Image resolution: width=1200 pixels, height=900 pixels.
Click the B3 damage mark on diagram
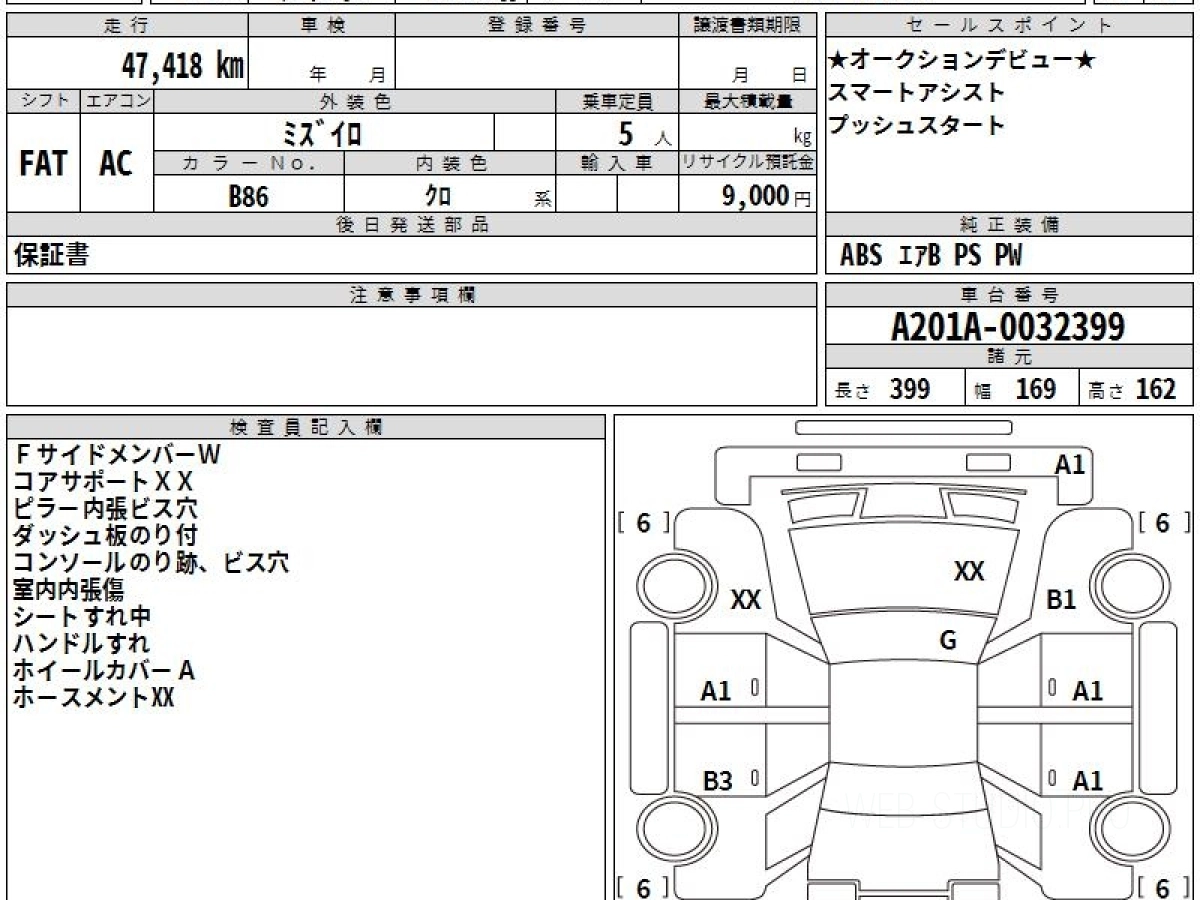(x=717, y=781)
